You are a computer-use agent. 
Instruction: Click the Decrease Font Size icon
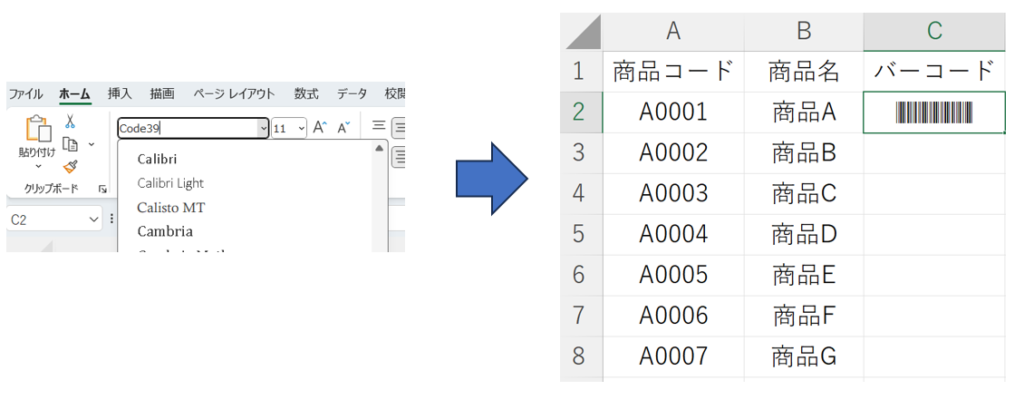tap(343, 128)
